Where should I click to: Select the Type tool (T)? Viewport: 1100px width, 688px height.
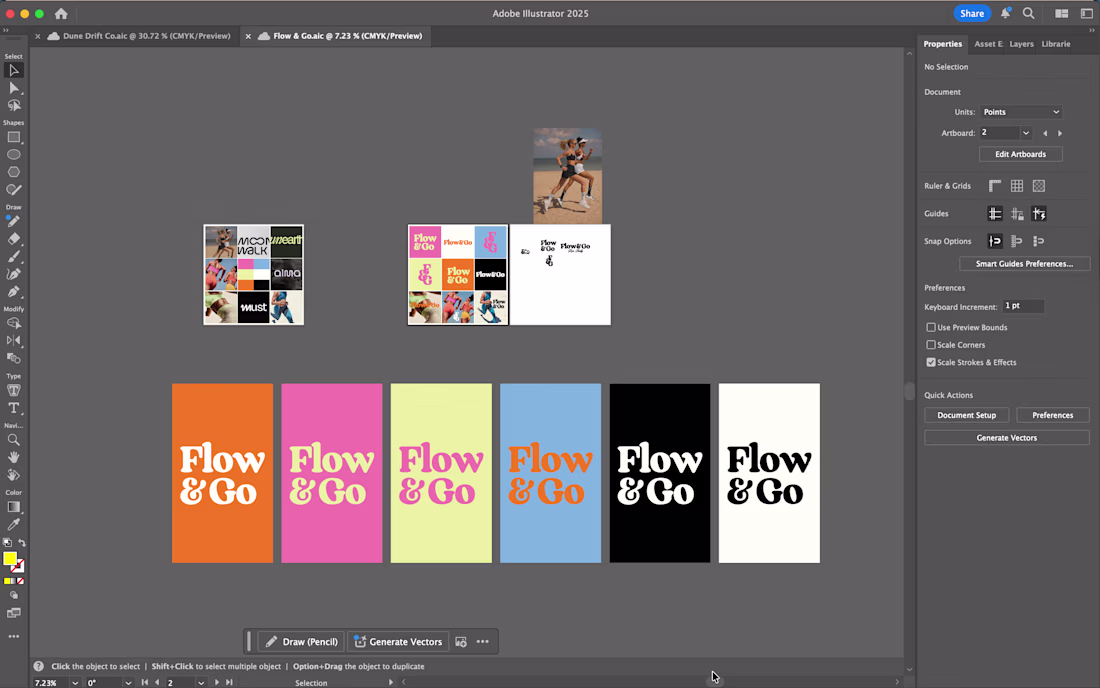[13, 408]
